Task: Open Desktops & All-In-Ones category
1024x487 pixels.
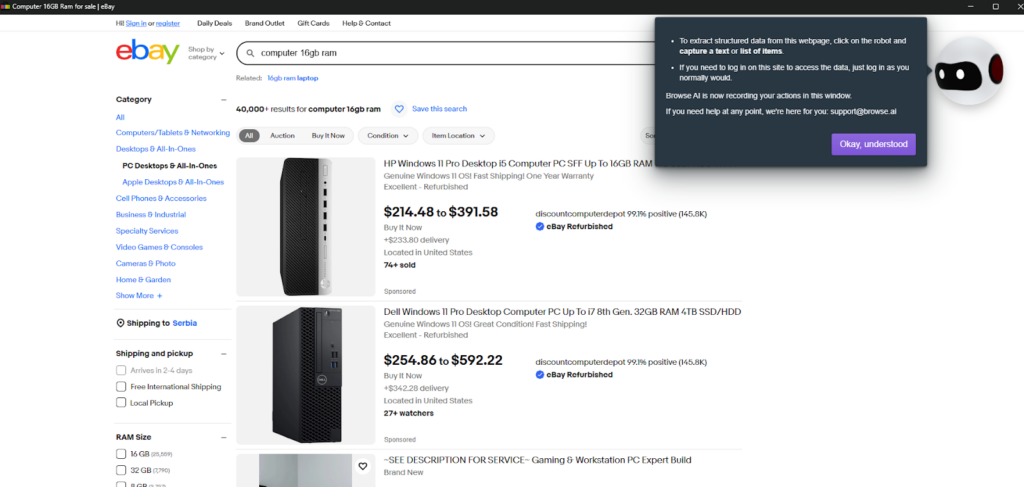Action: point(155,149)
